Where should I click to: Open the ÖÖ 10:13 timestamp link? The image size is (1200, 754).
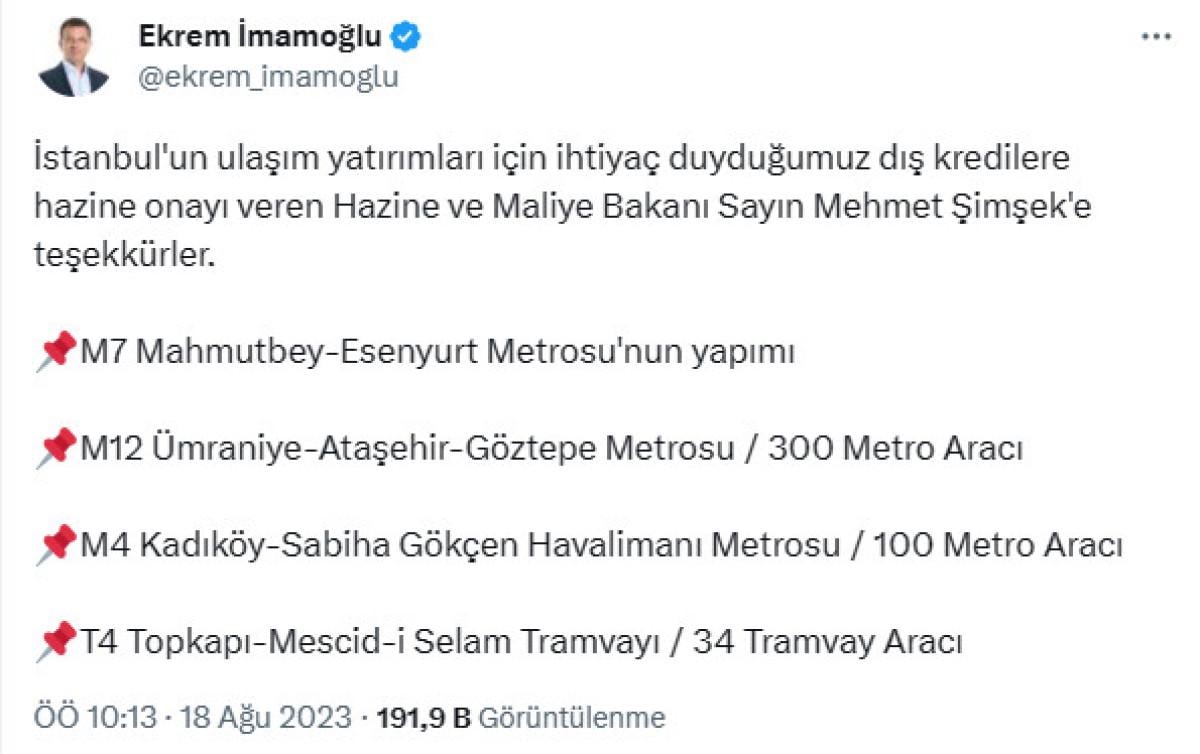coord(94,717)
